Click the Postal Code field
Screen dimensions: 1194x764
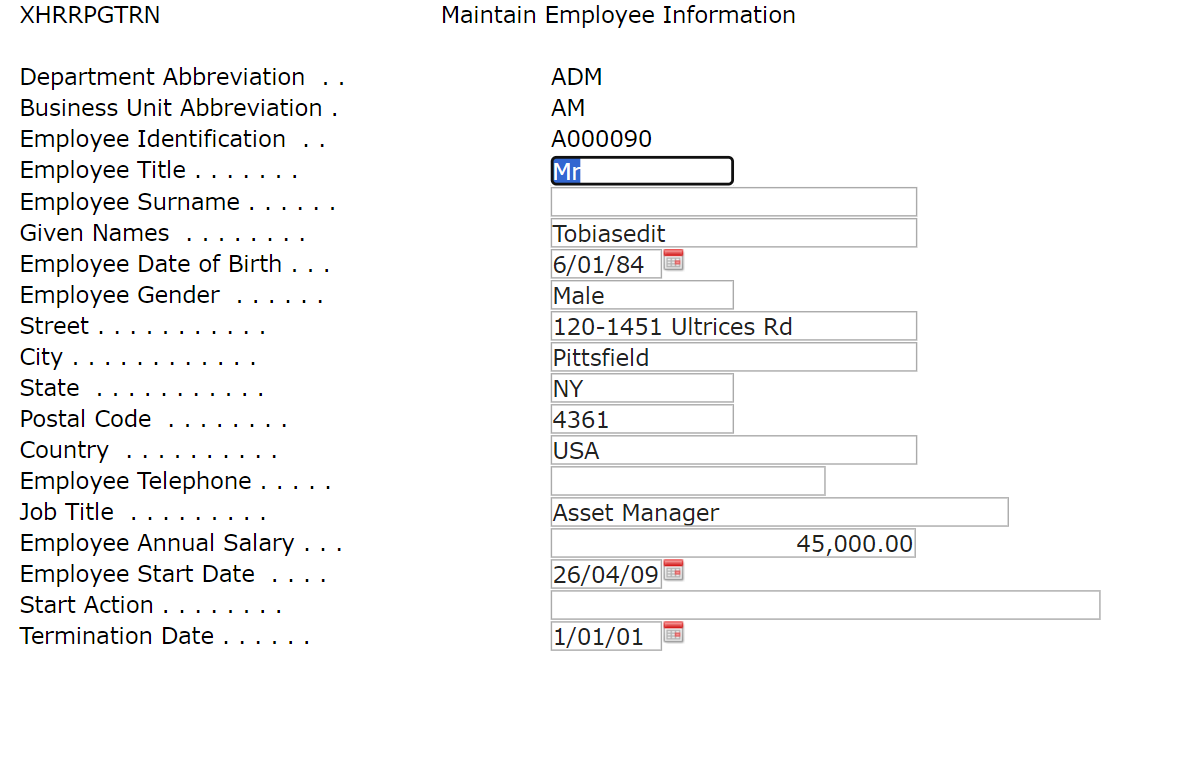point(641,419)
